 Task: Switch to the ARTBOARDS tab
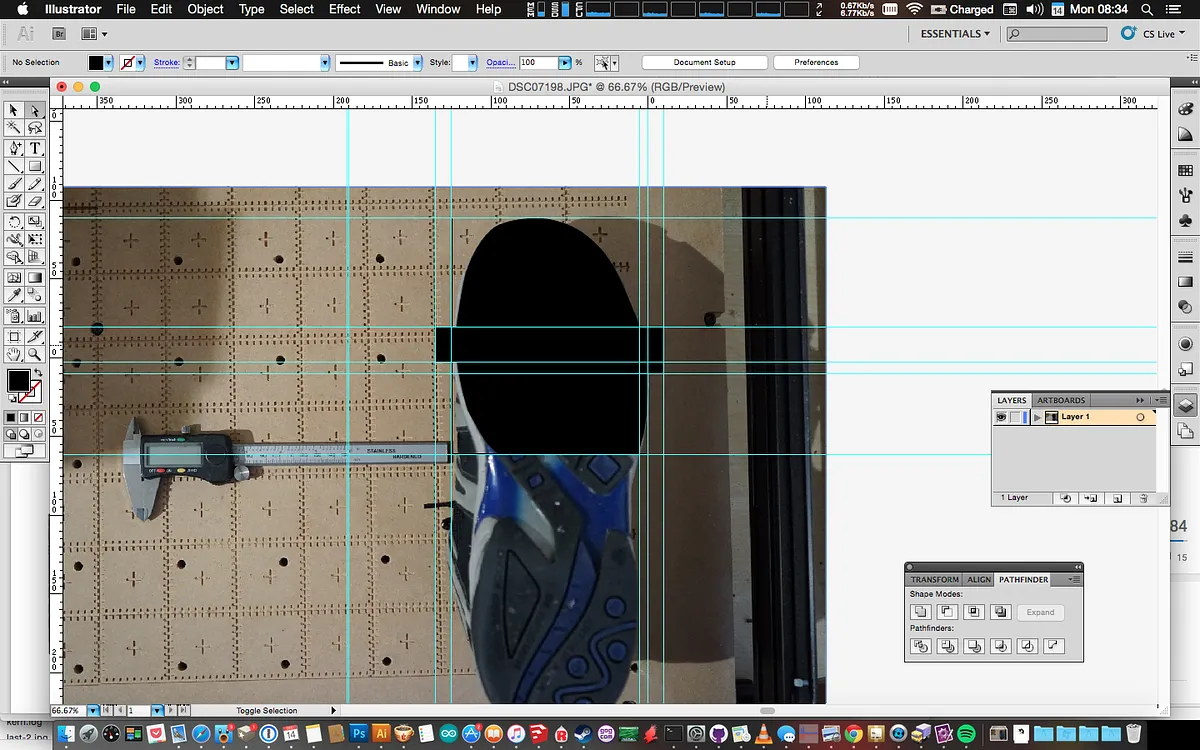pyautogui.click(x=1061, y=400)
